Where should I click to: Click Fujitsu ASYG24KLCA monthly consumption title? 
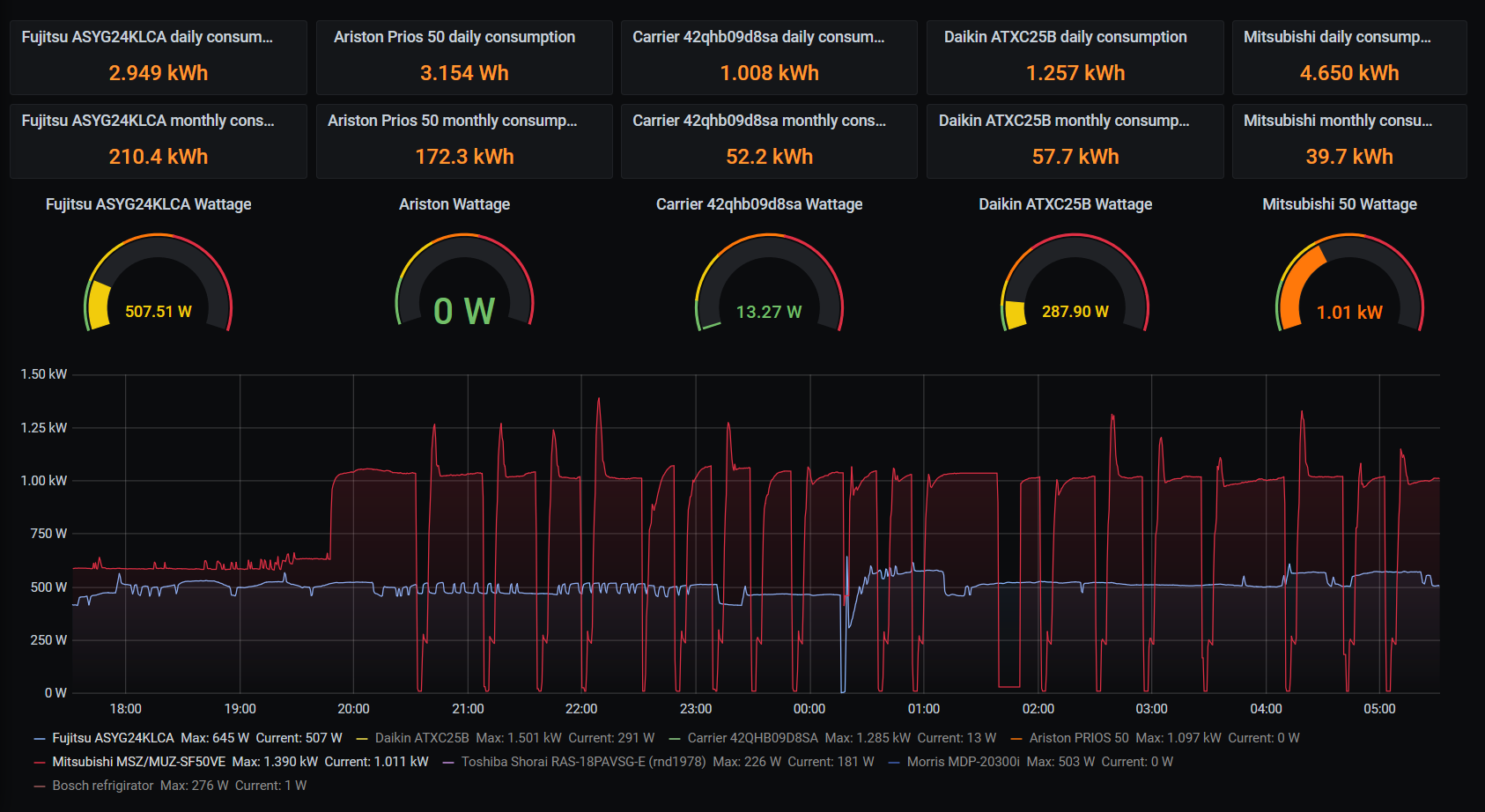point(148,121)
